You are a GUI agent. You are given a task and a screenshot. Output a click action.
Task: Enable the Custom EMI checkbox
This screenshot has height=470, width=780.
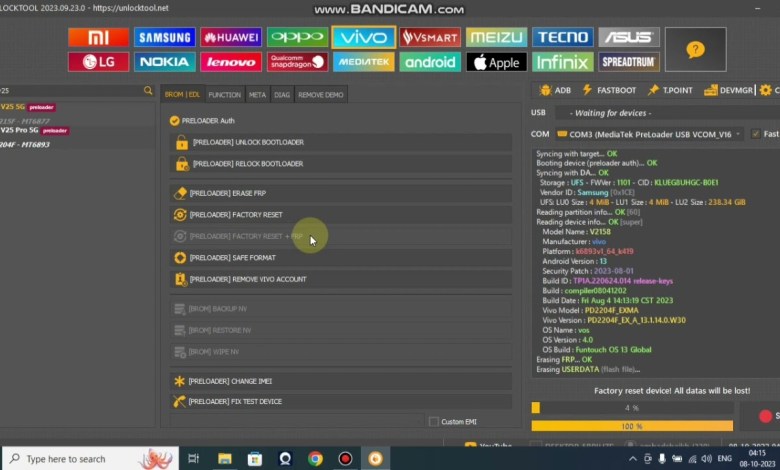tap(433, 421)
